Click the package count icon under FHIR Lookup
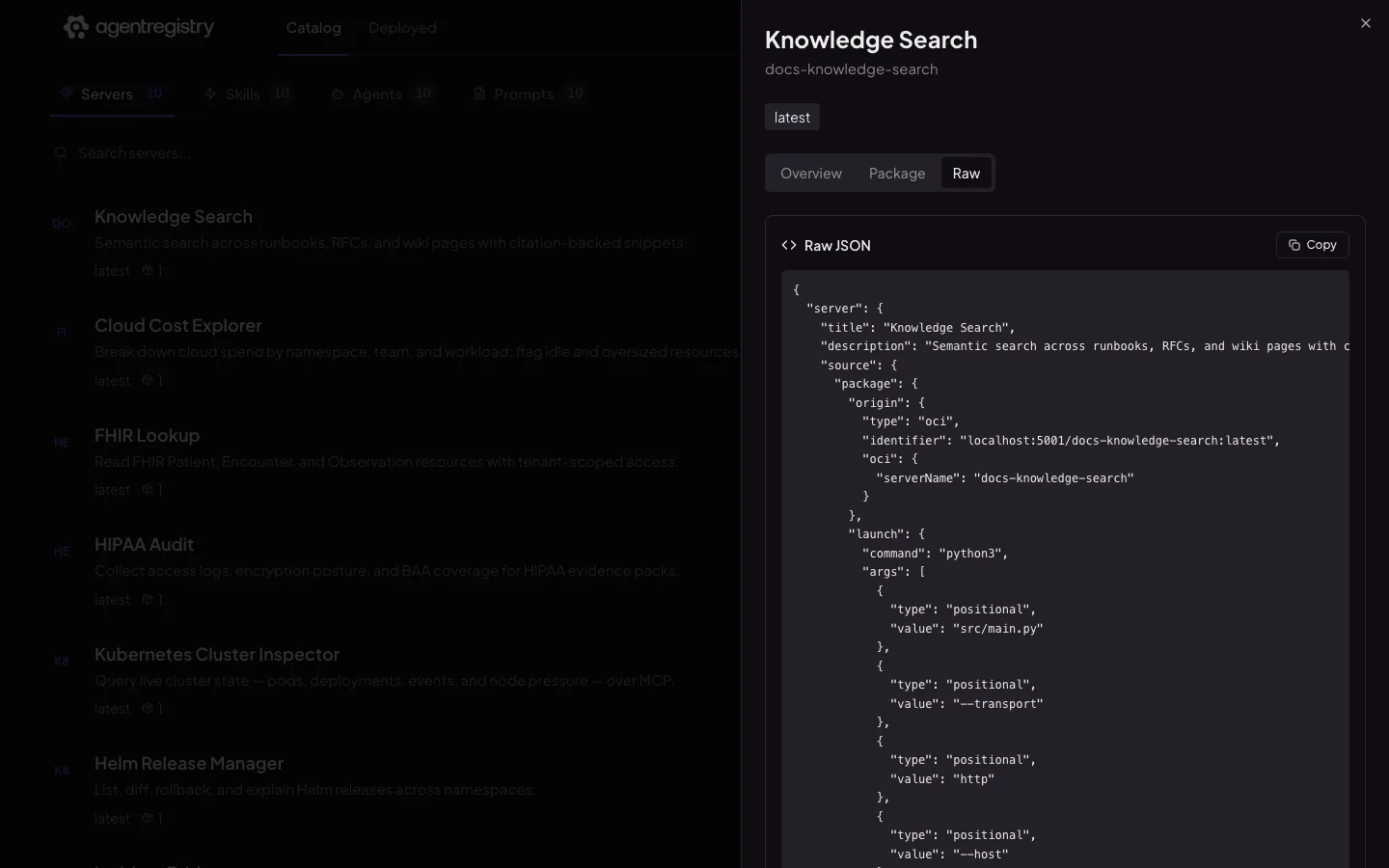 coord(148,490)
